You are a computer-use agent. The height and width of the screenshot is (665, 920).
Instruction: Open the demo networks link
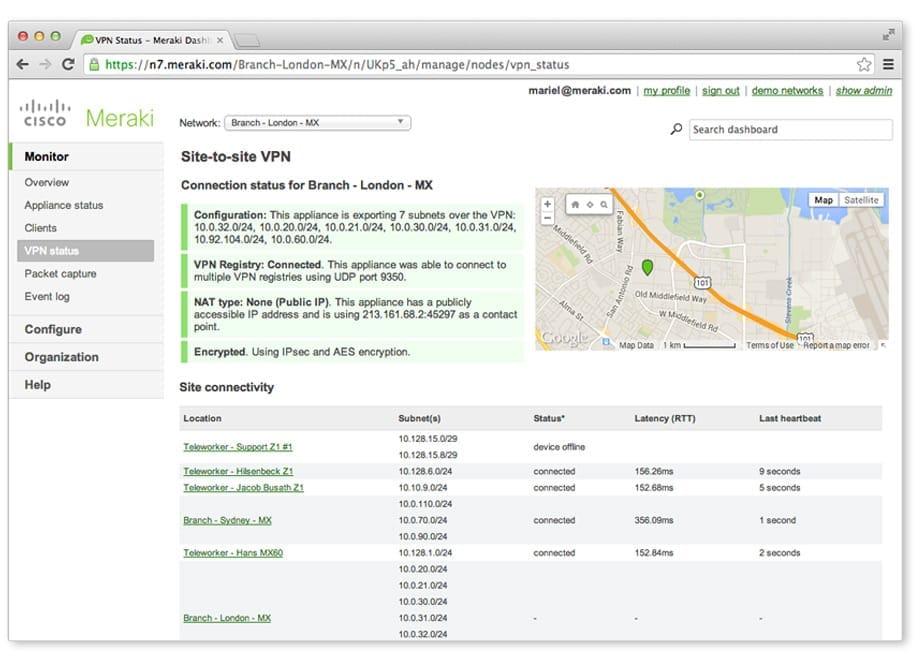click(x=787, y=90)
